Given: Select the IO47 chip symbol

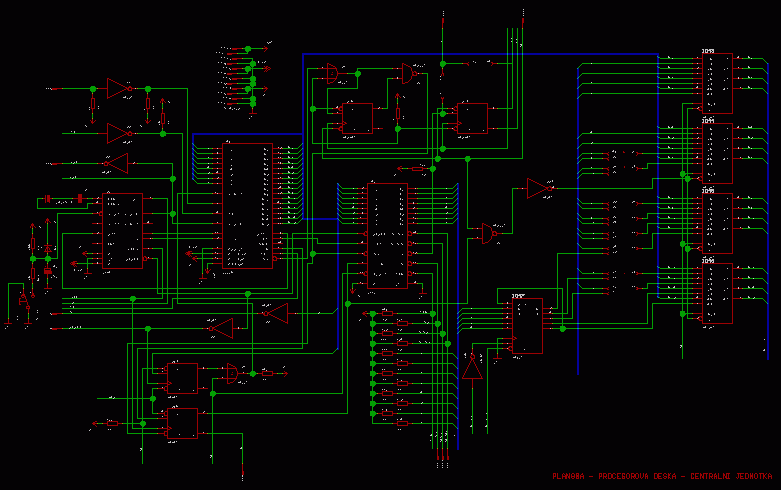Looking at the screenshot, I should 524,326.
